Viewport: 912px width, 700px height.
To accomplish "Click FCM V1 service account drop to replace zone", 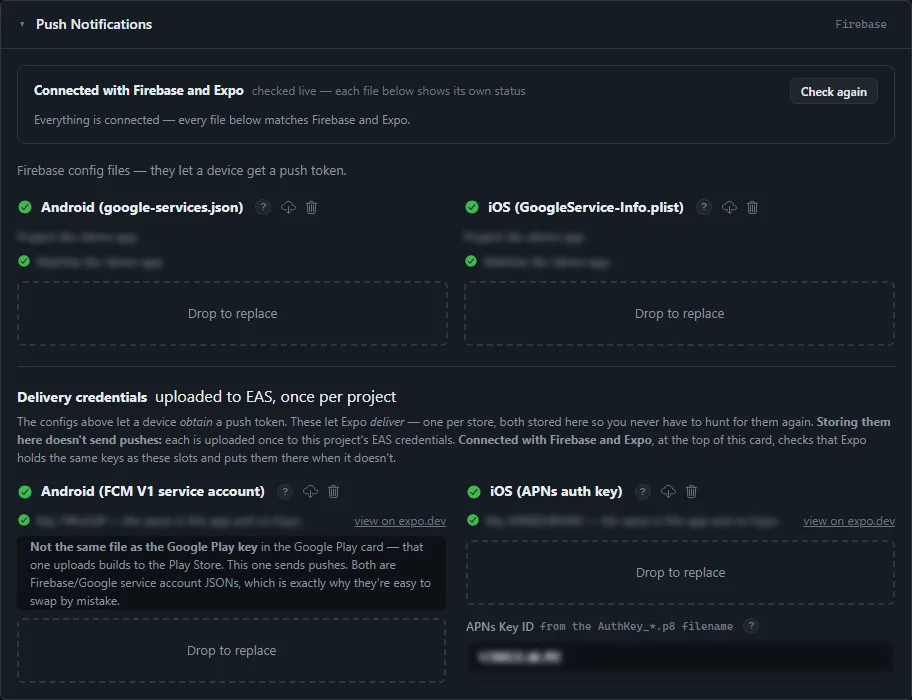I will 231,651.
